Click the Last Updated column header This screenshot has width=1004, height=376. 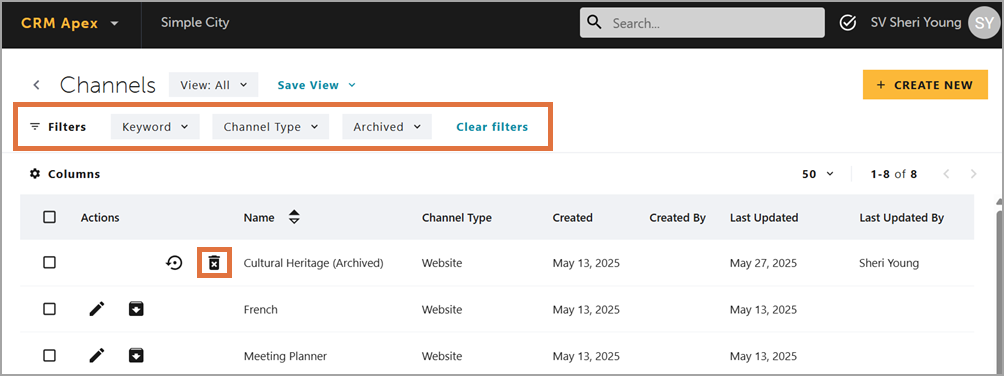point(764,218)
